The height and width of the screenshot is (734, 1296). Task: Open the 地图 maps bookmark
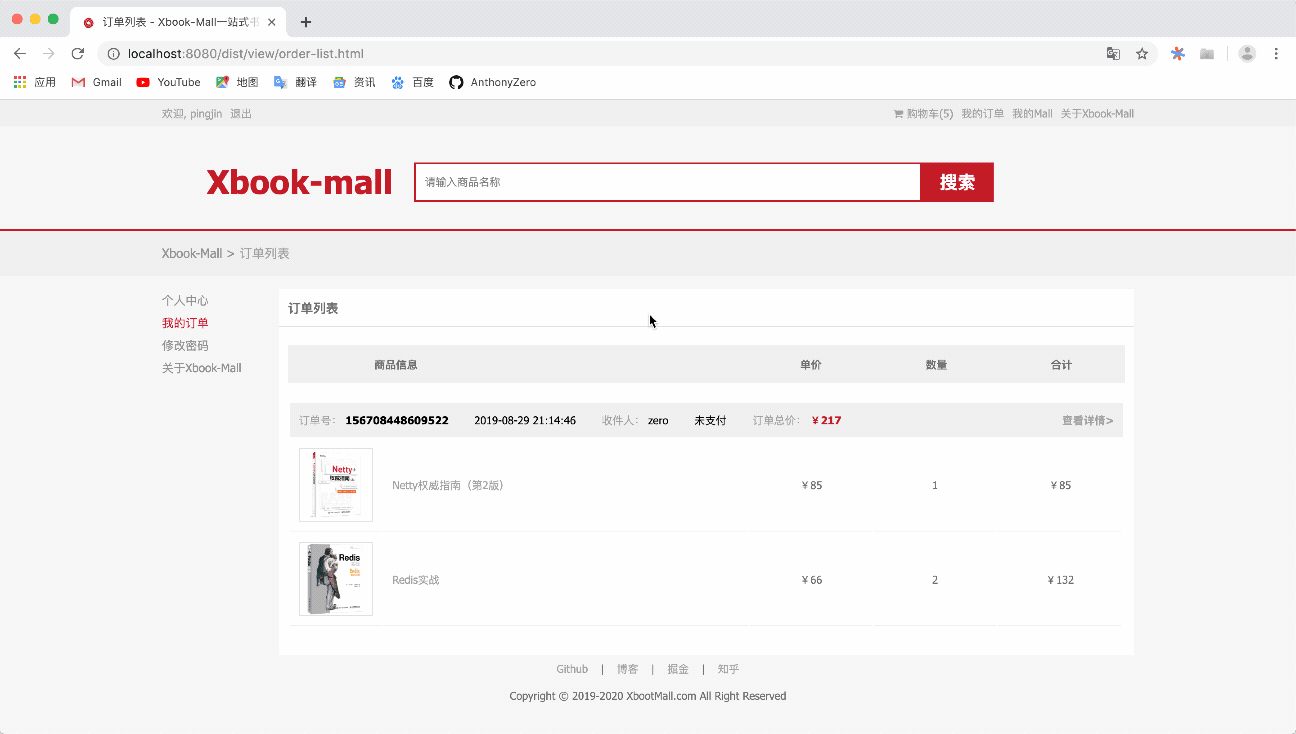tap(237, 82)
